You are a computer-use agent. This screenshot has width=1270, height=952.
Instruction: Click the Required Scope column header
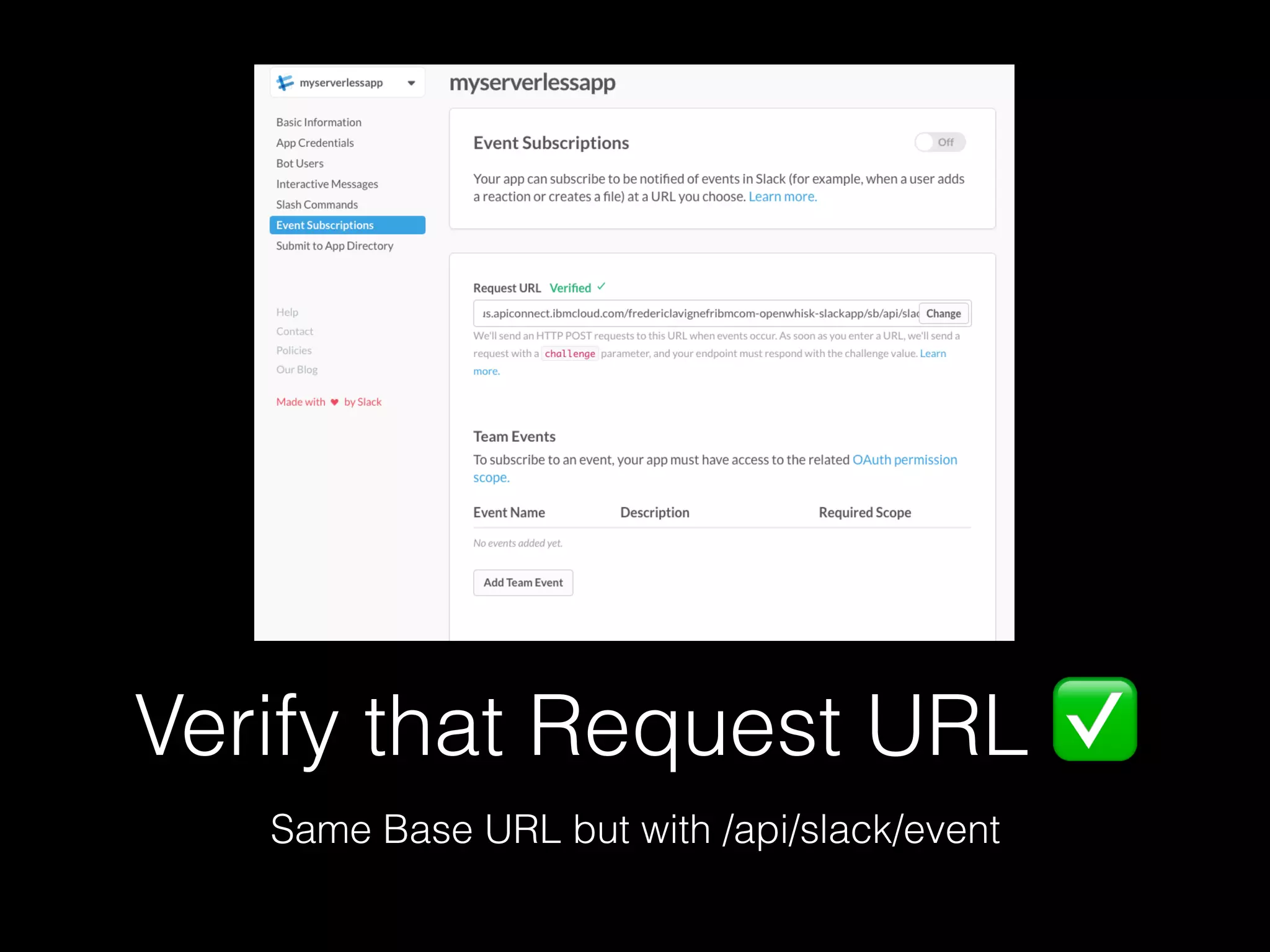[x=865, y=513]
